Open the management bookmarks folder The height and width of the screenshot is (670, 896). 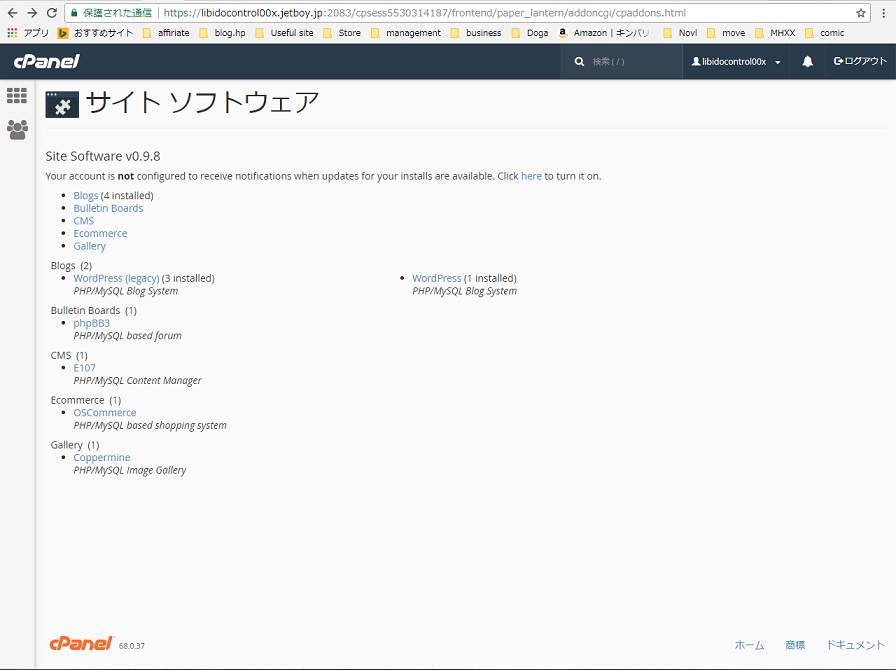[x=406, y=33]
